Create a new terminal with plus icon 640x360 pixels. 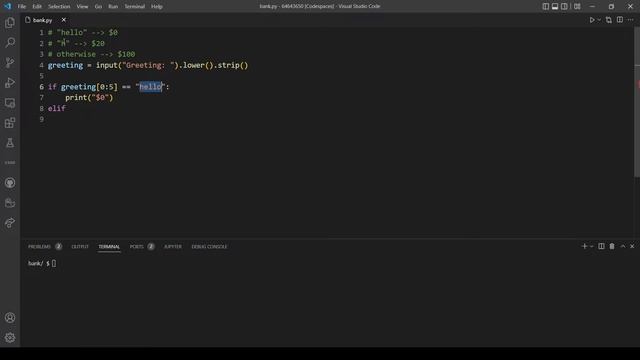(584, 246)
